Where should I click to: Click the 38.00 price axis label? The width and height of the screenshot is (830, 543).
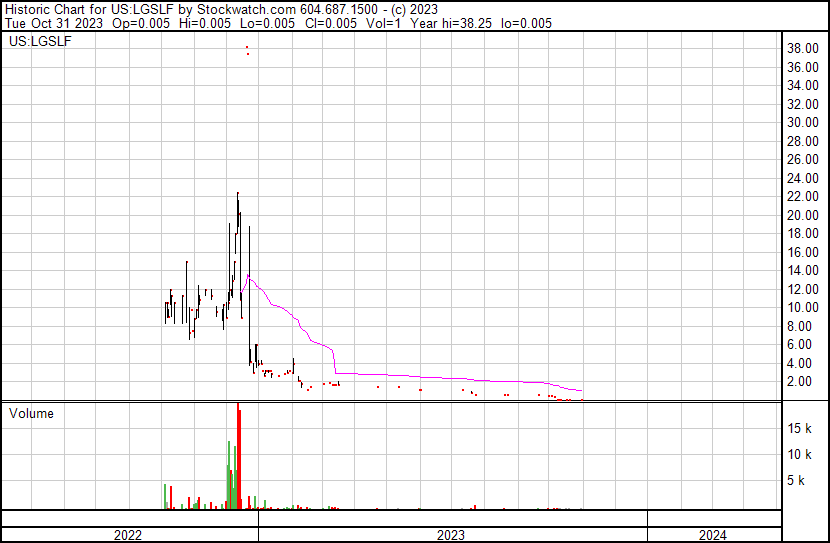coord(803,48)
